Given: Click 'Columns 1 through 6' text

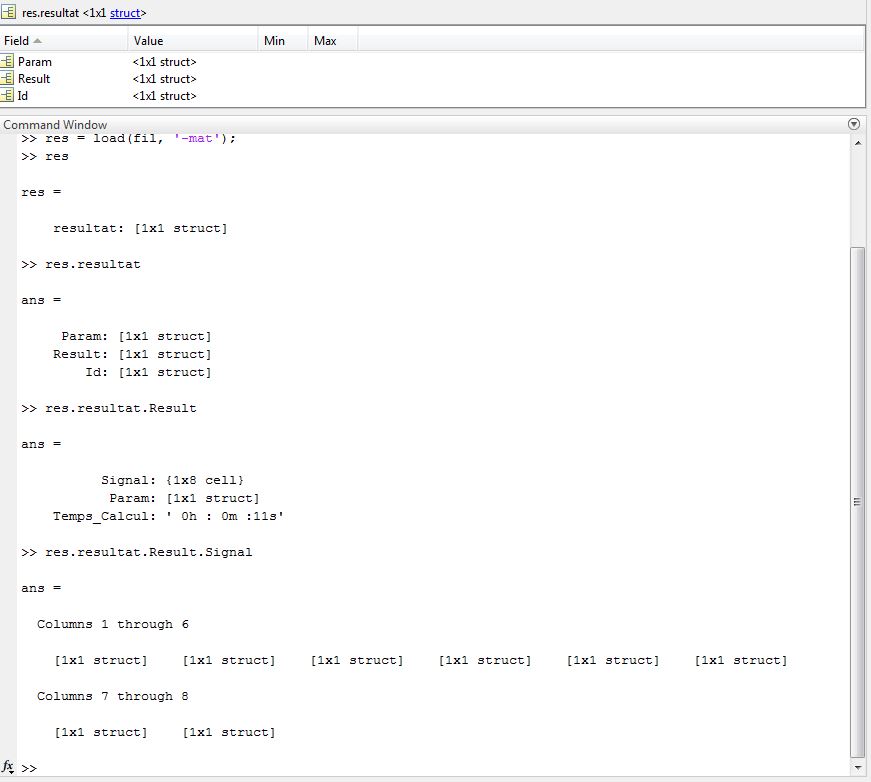Looking at the screenshot, I should click(113, 624).
